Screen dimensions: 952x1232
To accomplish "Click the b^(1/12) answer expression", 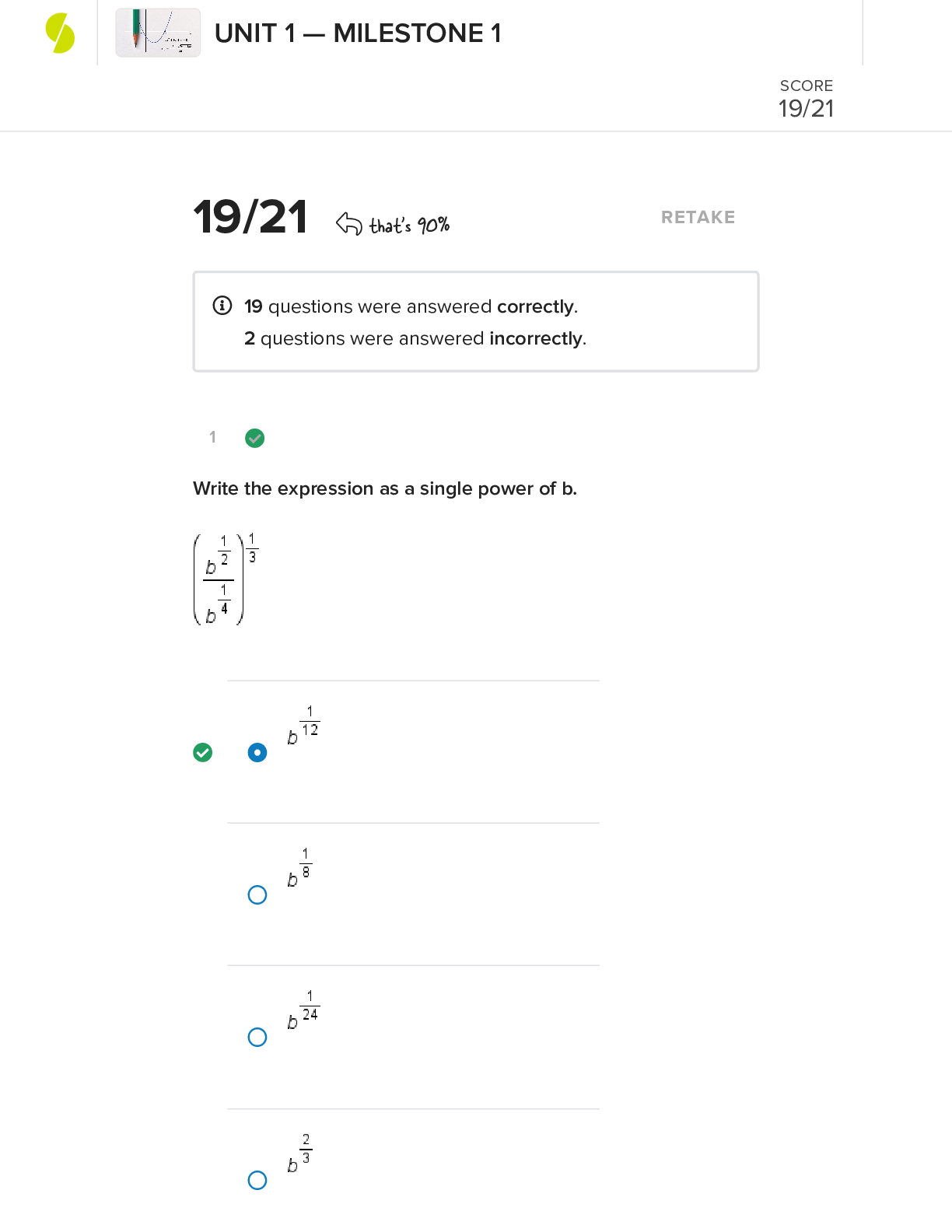I will [x=303, y=726].
